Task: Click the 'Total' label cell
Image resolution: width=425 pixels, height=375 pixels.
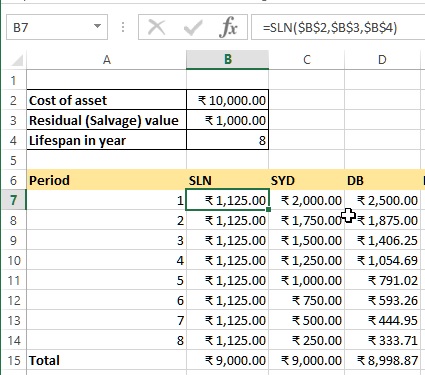Action: pos(106,360)
